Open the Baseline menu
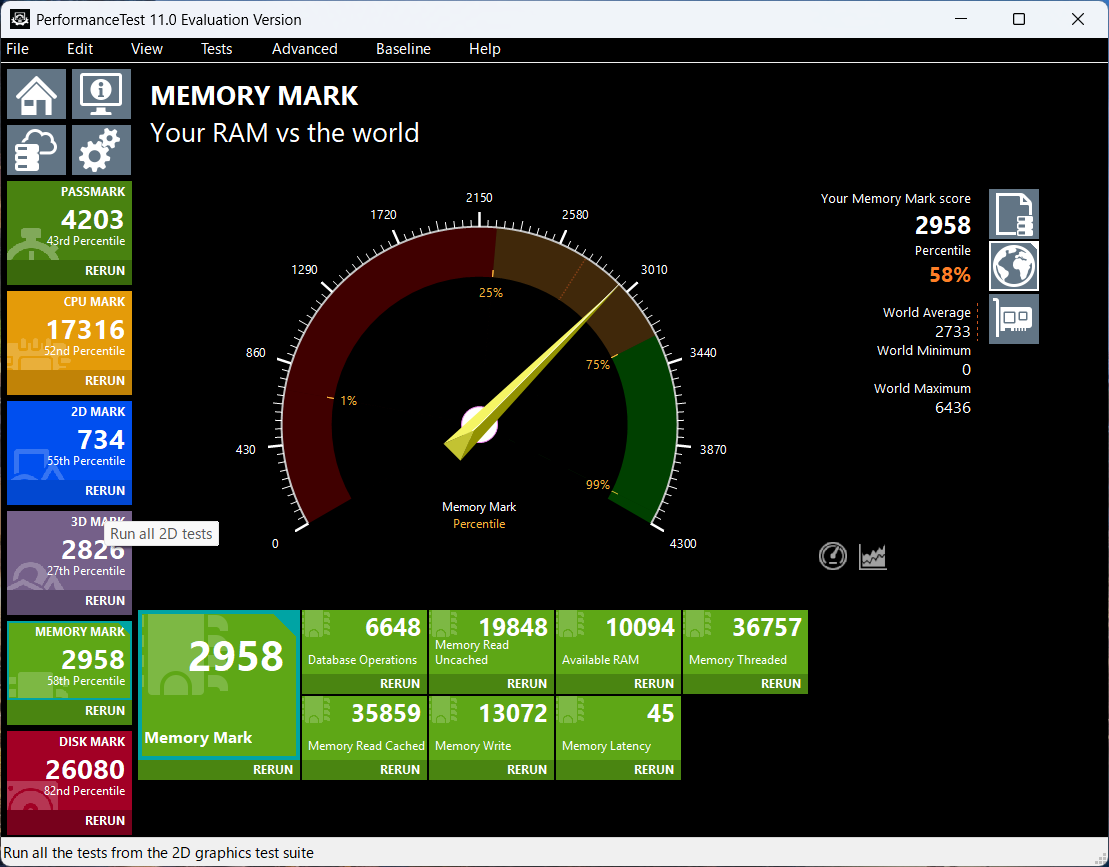Image resolution: width=1109 pixels, height=867 pixels. 403,49
